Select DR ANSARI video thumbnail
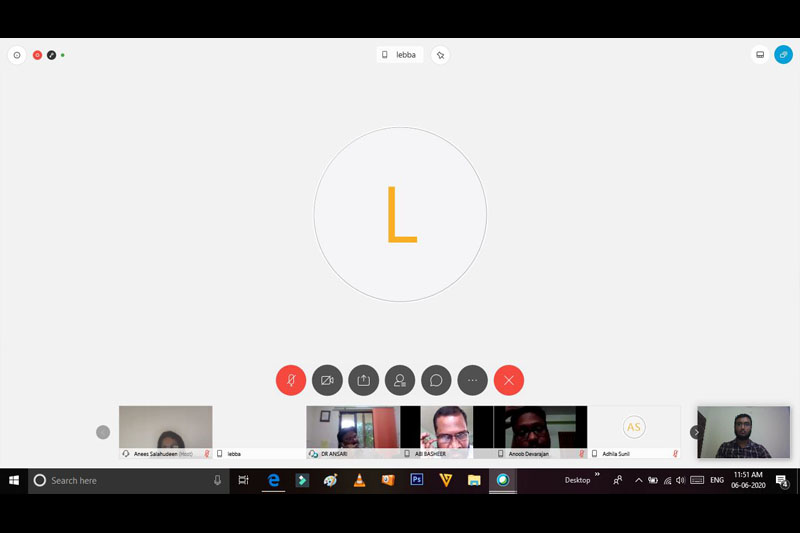800x533 pixels. (353, 428)
